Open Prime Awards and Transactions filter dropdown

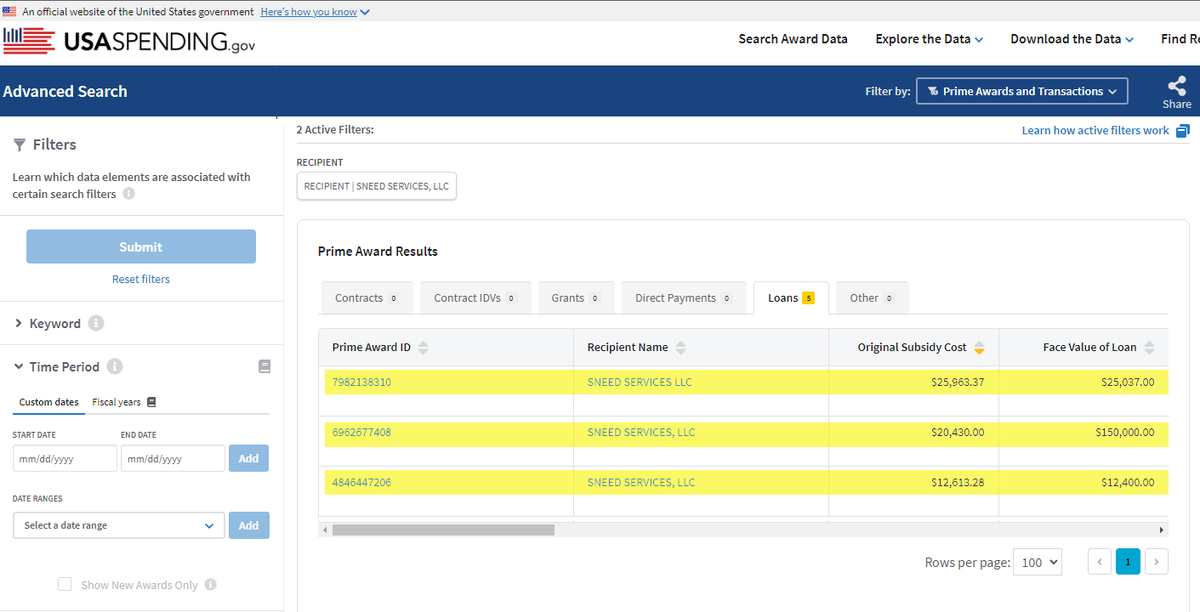1022,91
